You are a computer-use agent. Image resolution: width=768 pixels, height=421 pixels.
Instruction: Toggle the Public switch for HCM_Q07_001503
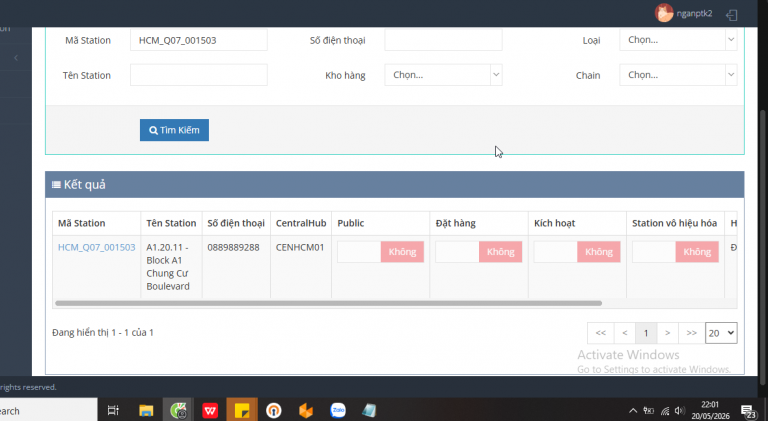(381, 252)
